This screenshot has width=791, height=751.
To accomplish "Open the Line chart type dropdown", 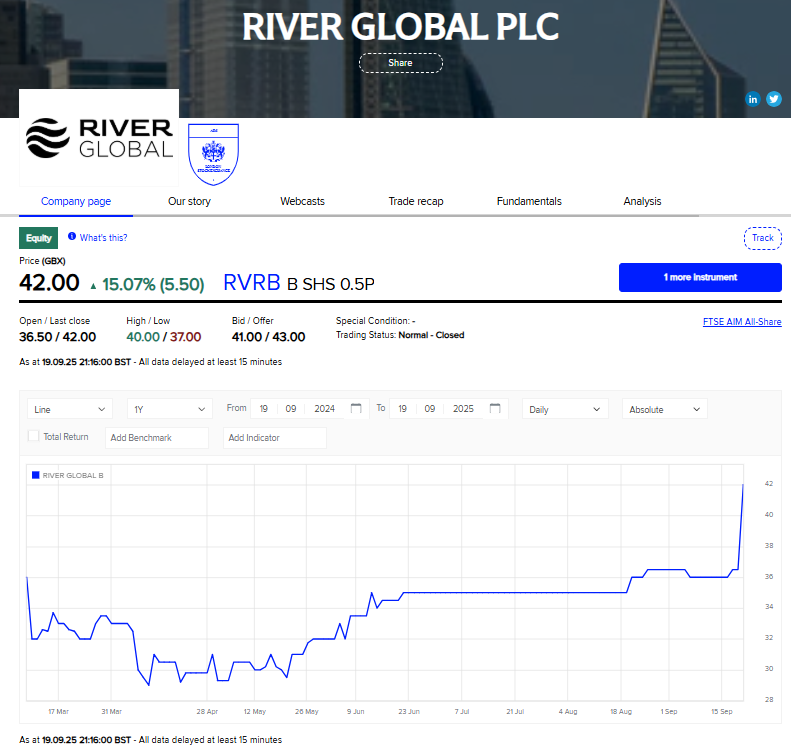I will click(70, 409).
